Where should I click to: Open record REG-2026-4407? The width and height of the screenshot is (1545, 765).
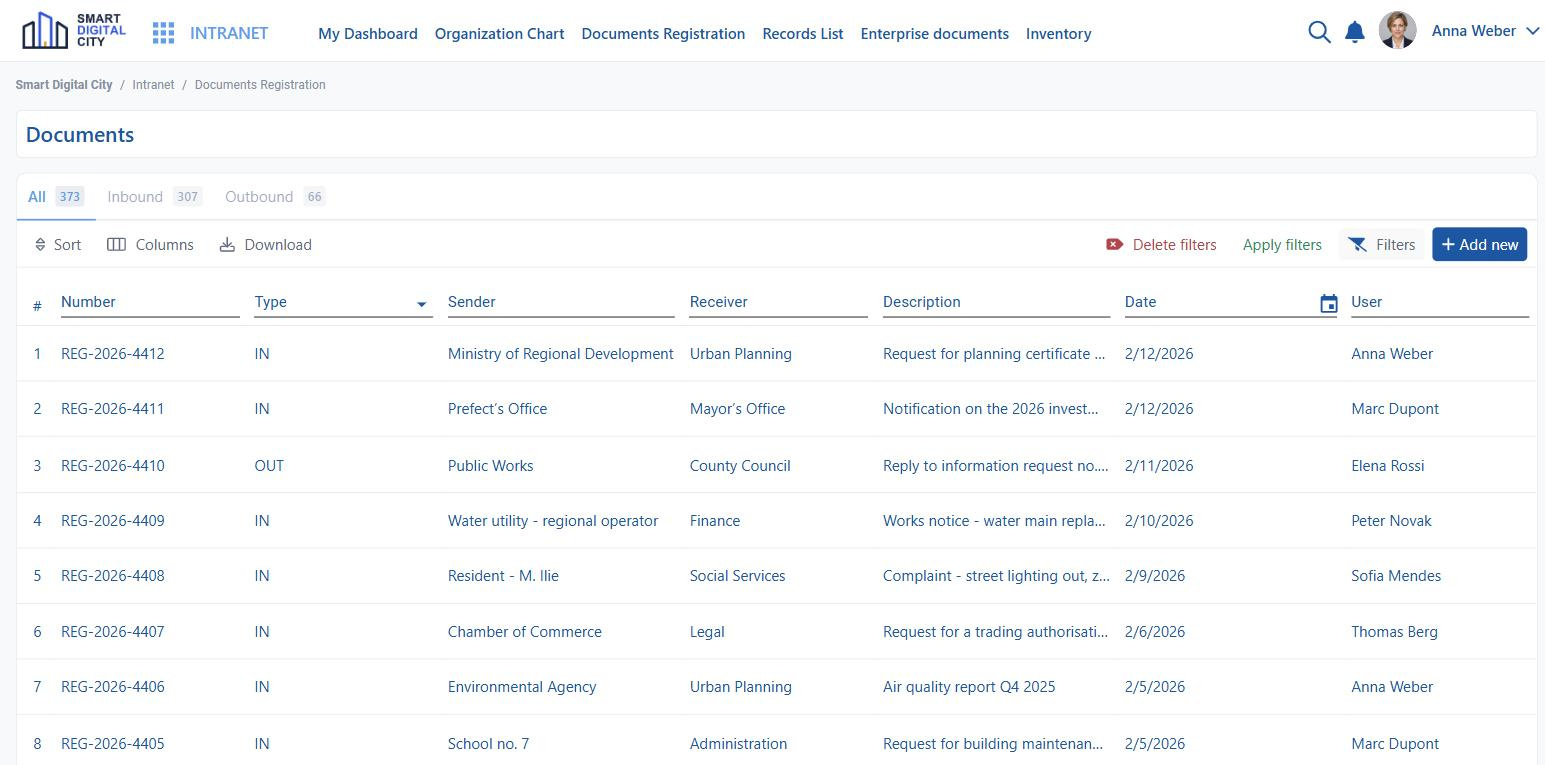(x=113, y=632)
